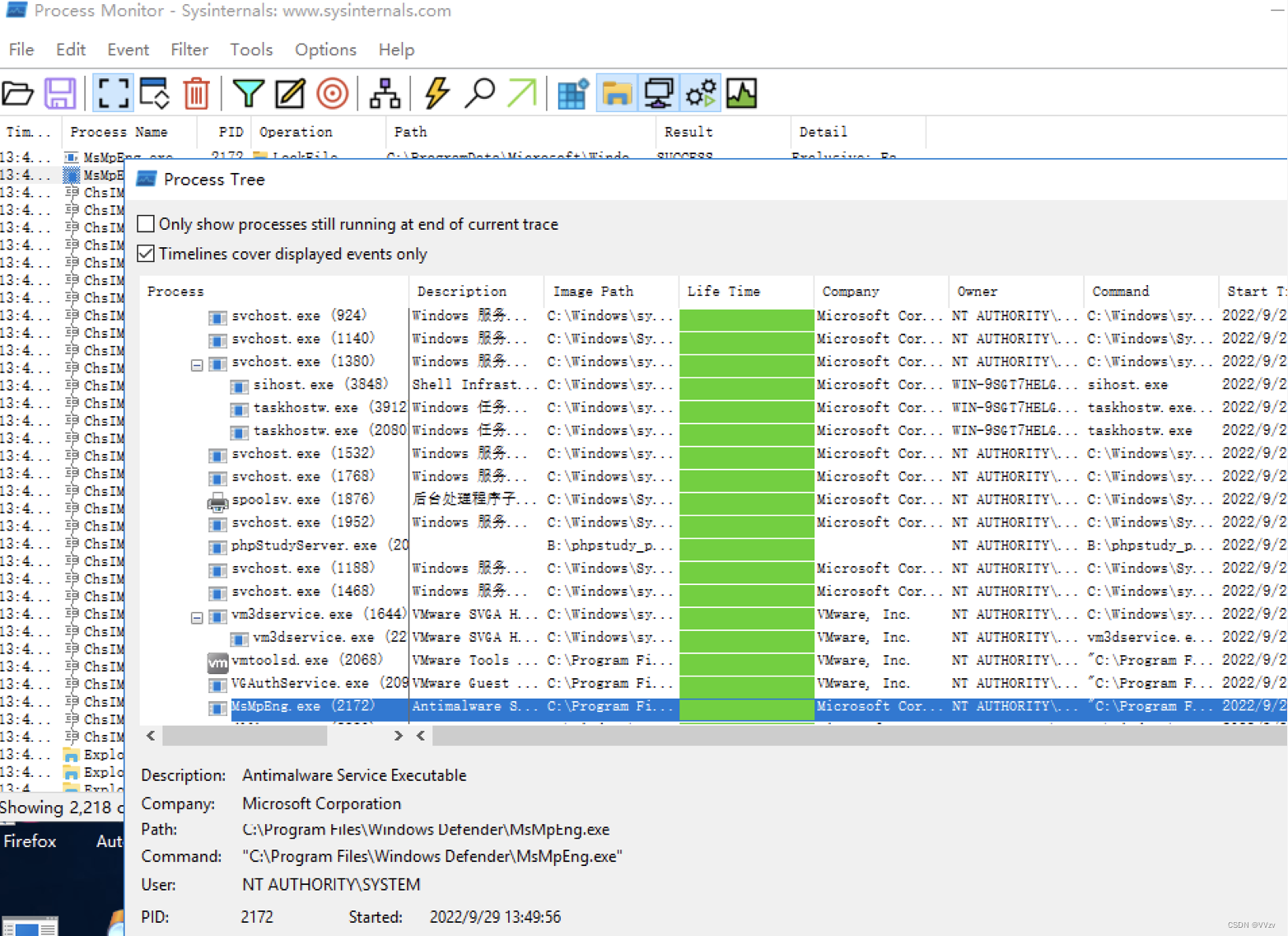Open the Filter menu
This screenshot has width=1288, height=936.
[x=189, y=49]
